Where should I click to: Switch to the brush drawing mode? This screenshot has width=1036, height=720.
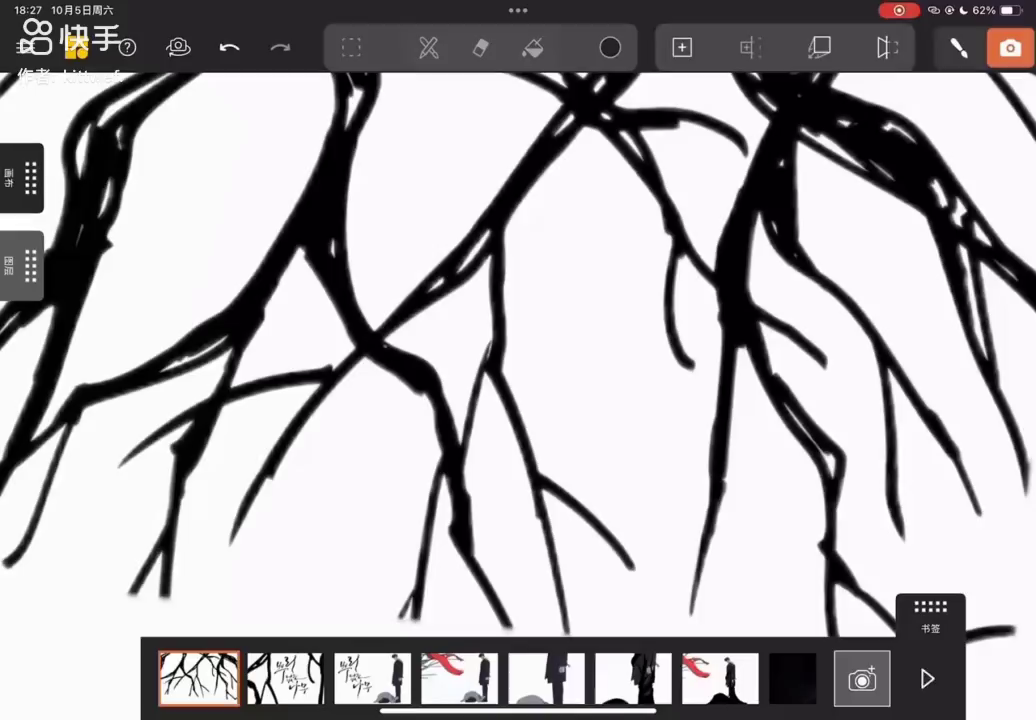(x=959, y=48)
